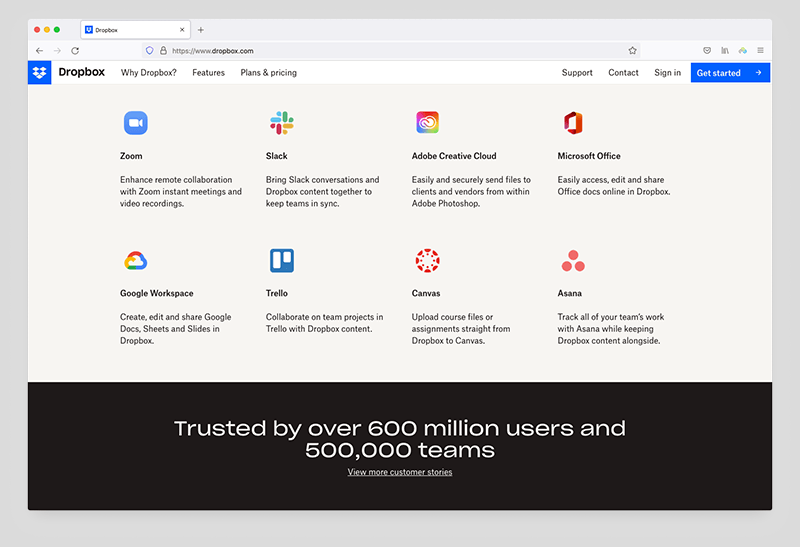
Task: Click 'Bring Slack conversations' description
Action: coord(322,191)
